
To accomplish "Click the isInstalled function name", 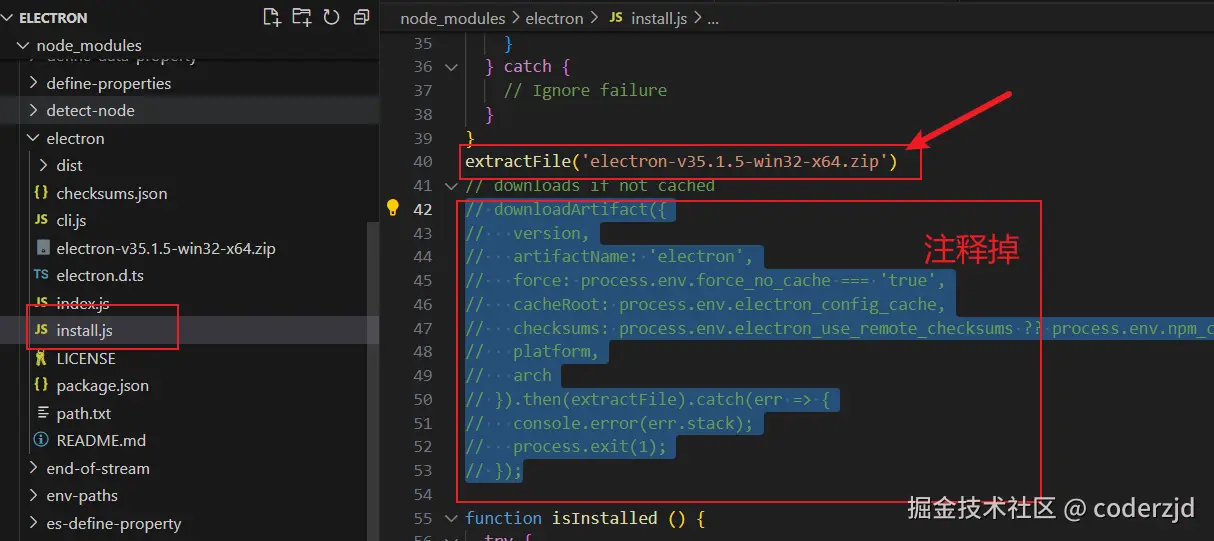I will (604, 518).
